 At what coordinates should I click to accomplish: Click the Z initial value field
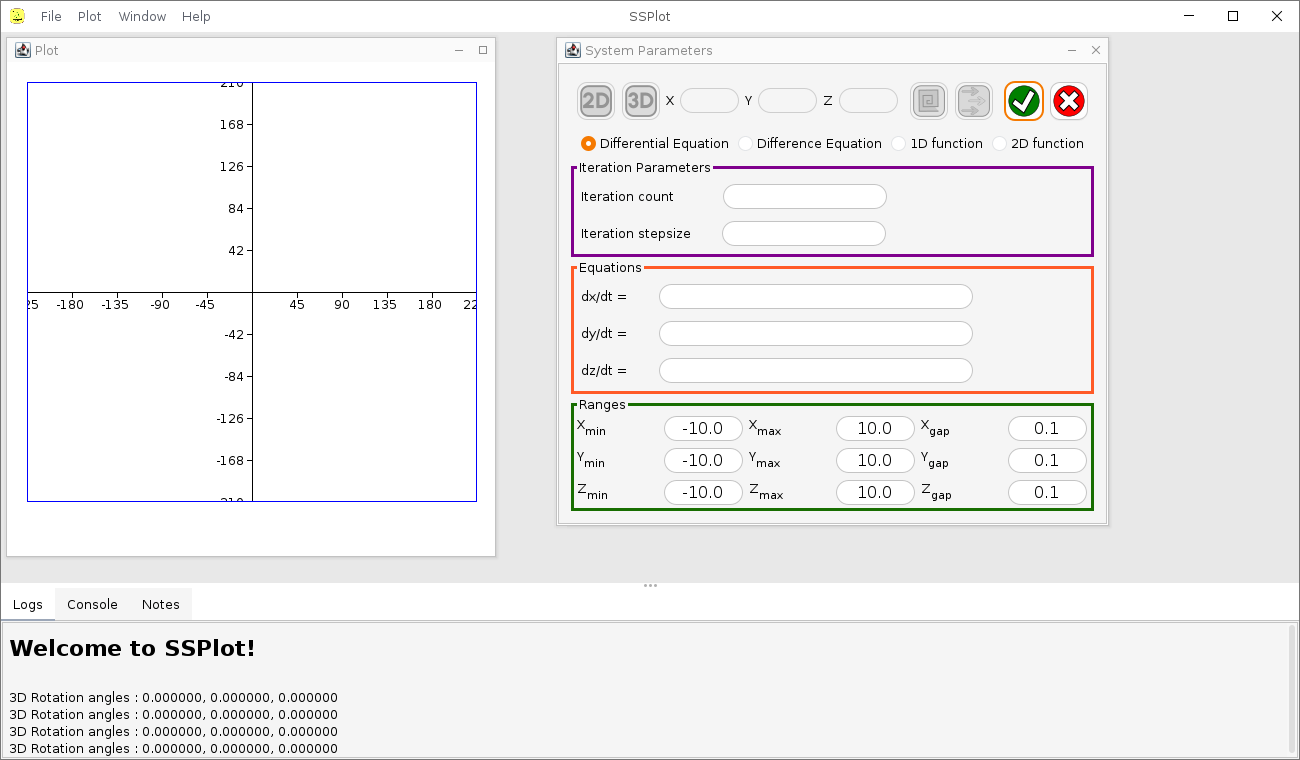(x=868, y=100)
